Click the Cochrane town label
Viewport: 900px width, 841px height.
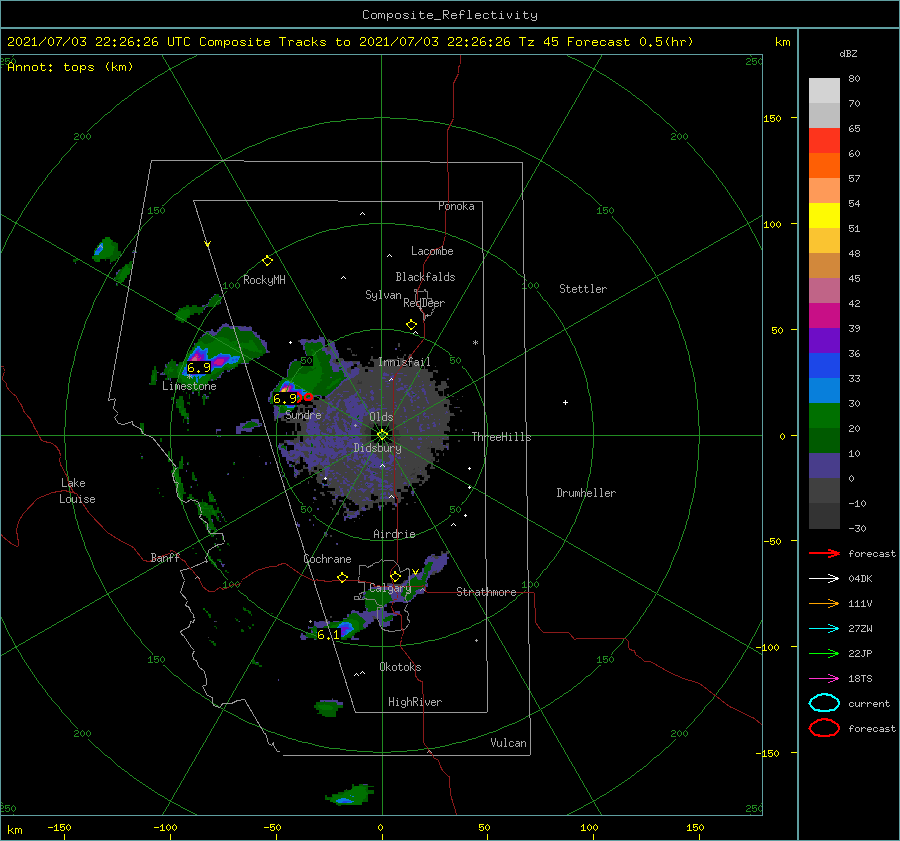pos(327,559)
